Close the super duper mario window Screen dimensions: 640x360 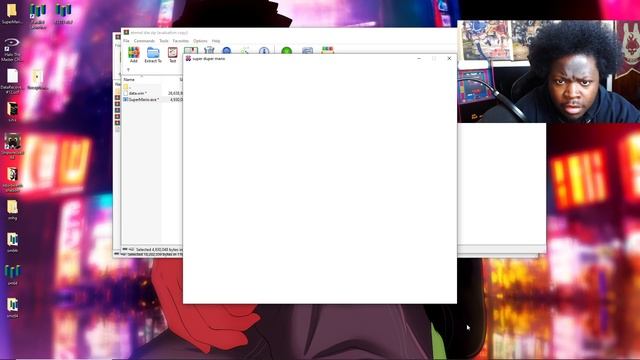pos(449,58)
